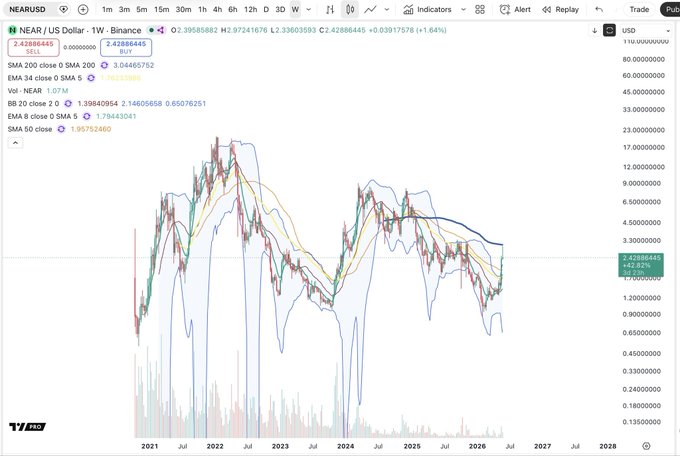The width and height of the screenshot is (680, 456).
Task: Open chart settings gear at bottom right
Action: (646, 446)
